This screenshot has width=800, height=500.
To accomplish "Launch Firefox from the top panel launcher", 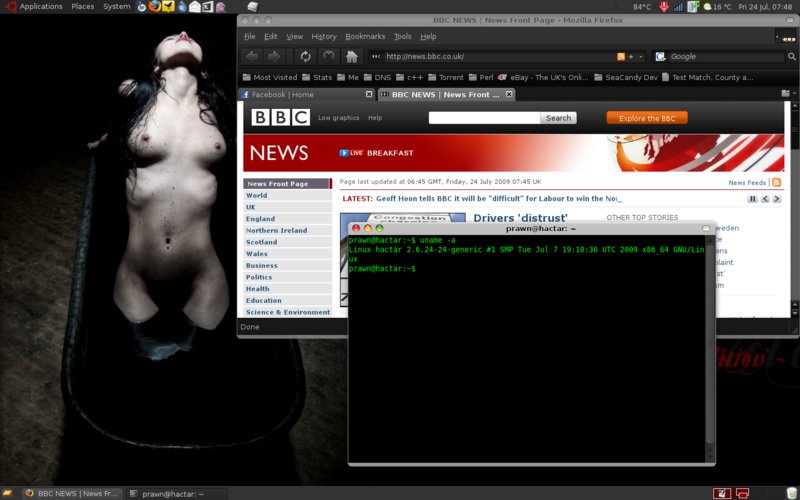I will coord(155,6).
